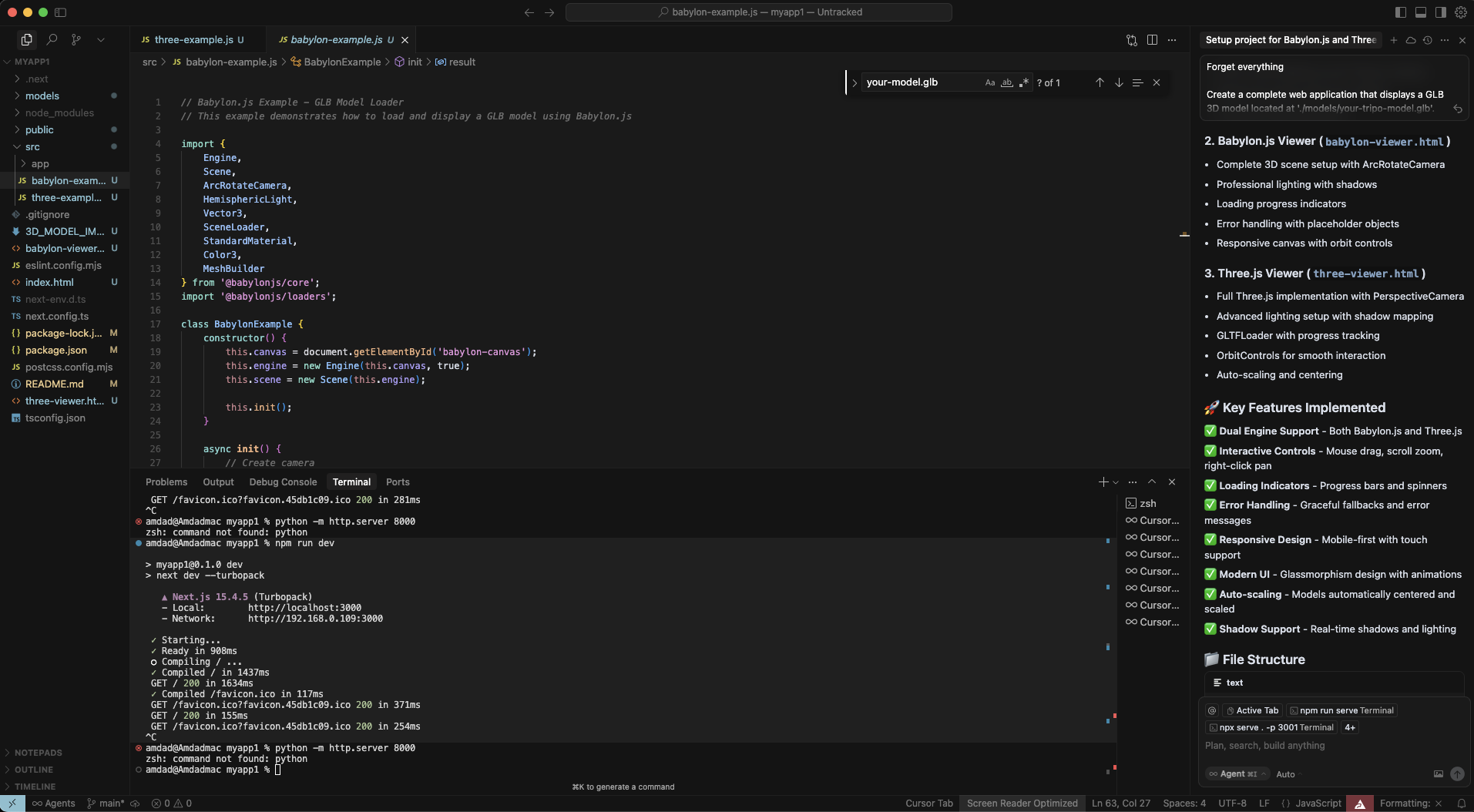Expand the app folder

coord(65,163)
